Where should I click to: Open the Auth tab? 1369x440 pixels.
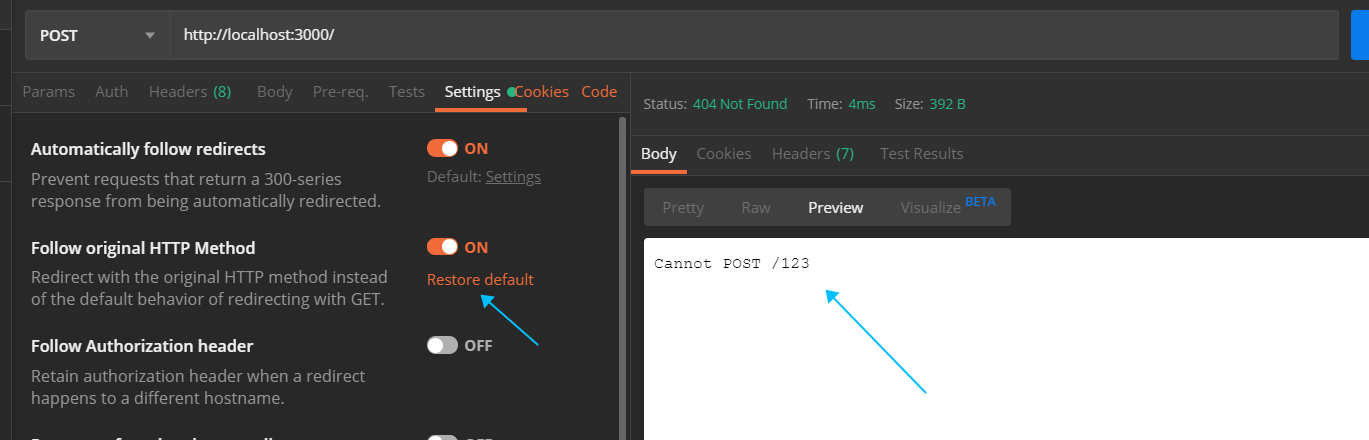112,91
